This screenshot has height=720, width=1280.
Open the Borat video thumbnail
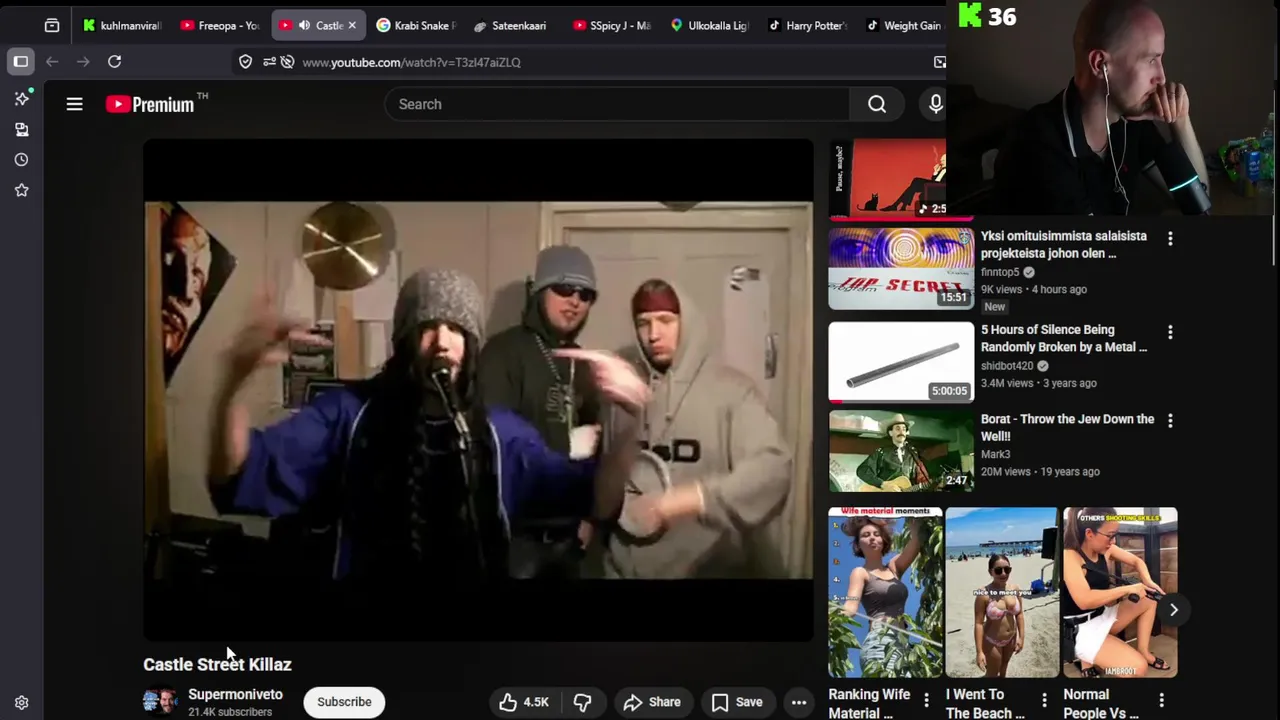pyautogui.click(x=901, y=451)
